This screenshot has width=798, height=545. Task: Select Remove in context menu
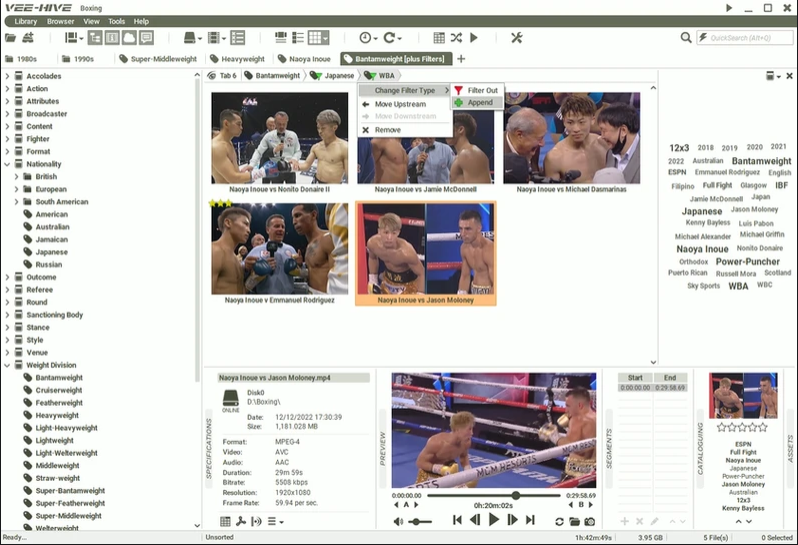(405, 130)
